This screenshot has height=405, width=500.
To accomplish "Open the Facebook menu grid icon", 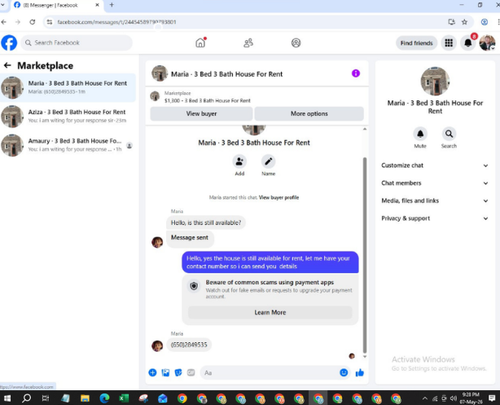I will [x=449, y=43].
